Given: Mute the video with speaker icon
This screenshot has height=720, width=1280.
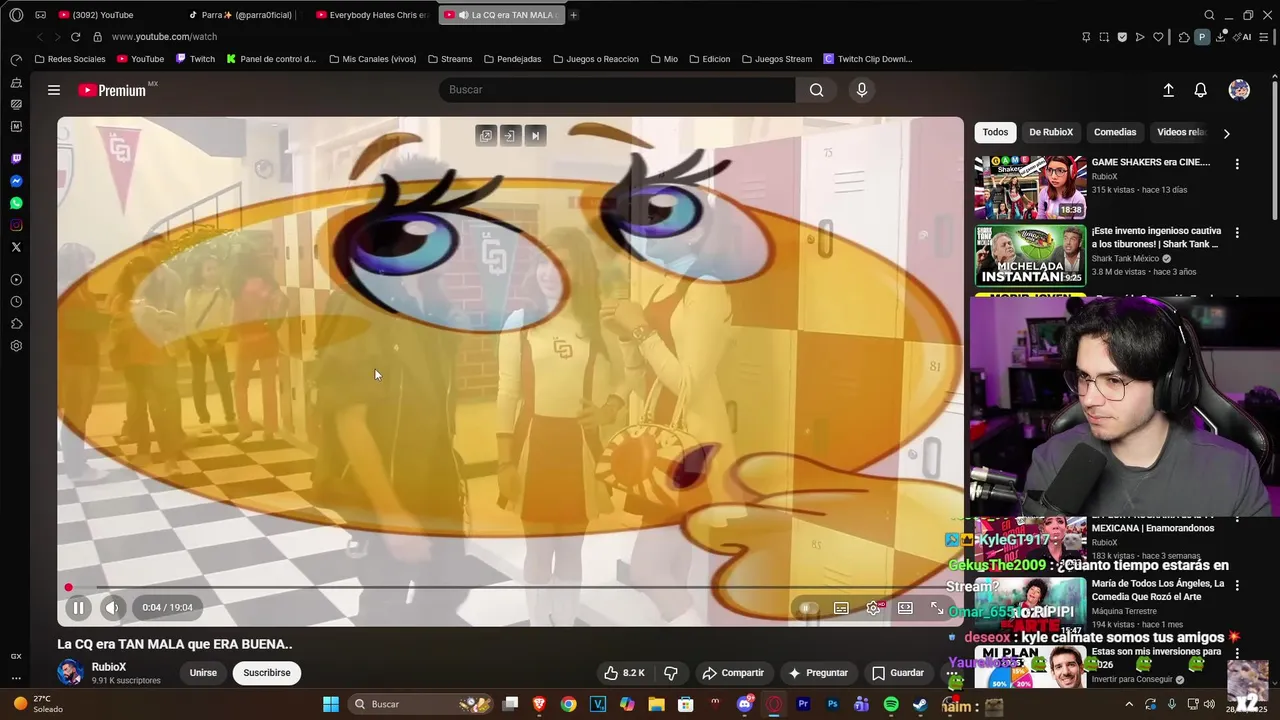Looking at the screenshot, I should point(112,607).
